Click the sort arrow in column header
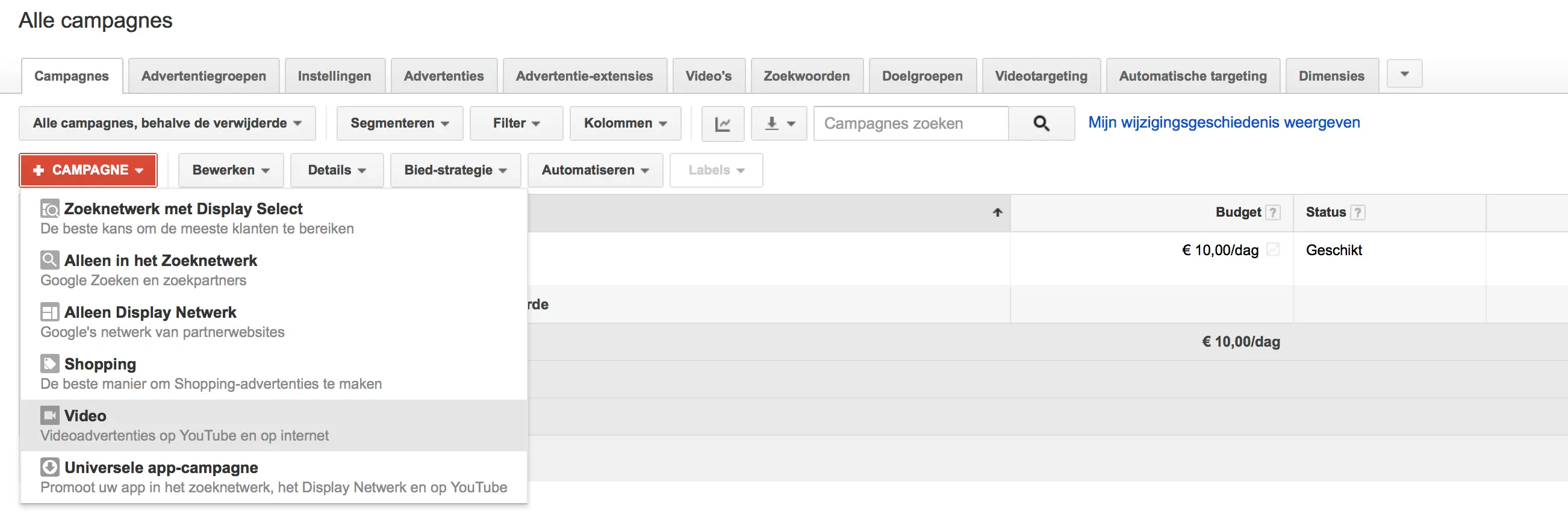 [x=997, y=212]
